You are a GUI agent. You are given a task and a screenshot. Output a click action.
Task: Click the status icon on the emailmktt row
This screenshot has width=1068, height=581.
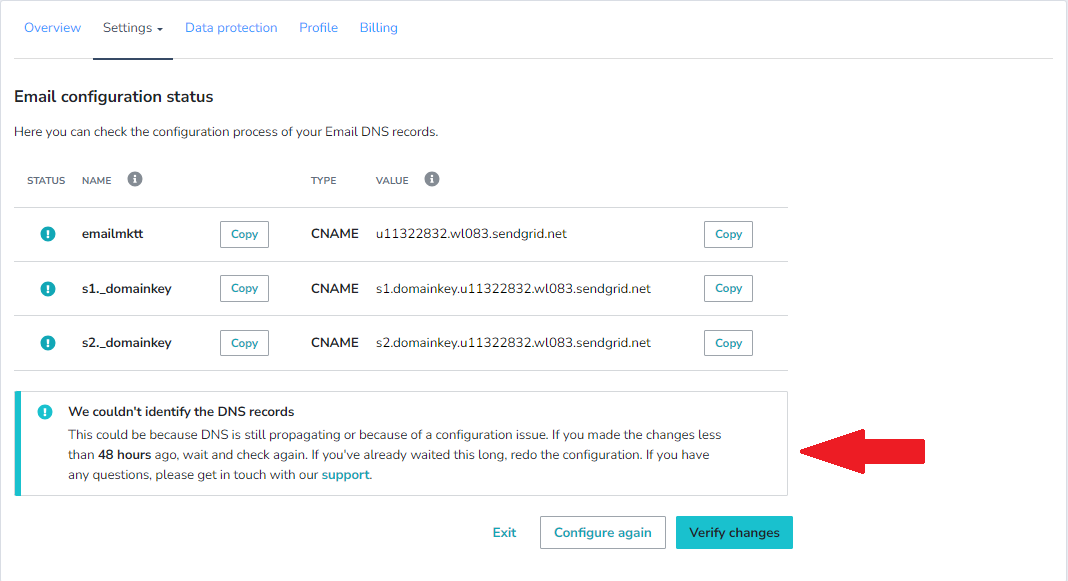tap(47, 233)
